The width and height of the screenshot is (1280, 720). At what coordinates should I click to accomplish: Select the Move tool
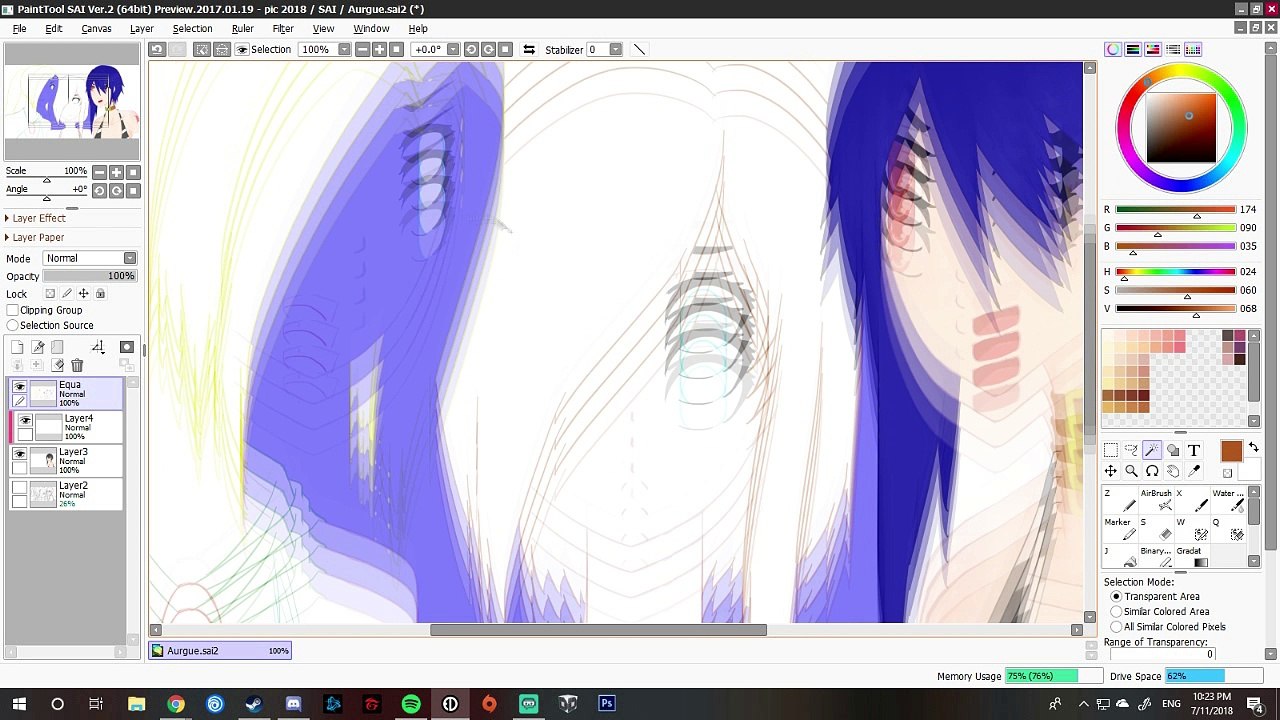pos(1111,471)
